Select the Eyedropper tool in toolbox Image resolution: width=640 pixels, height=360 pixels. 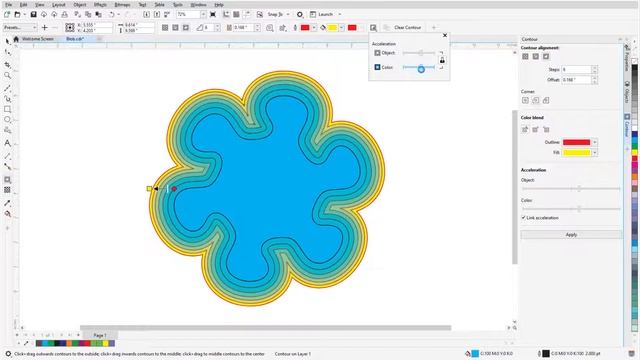tap(7, 203)
